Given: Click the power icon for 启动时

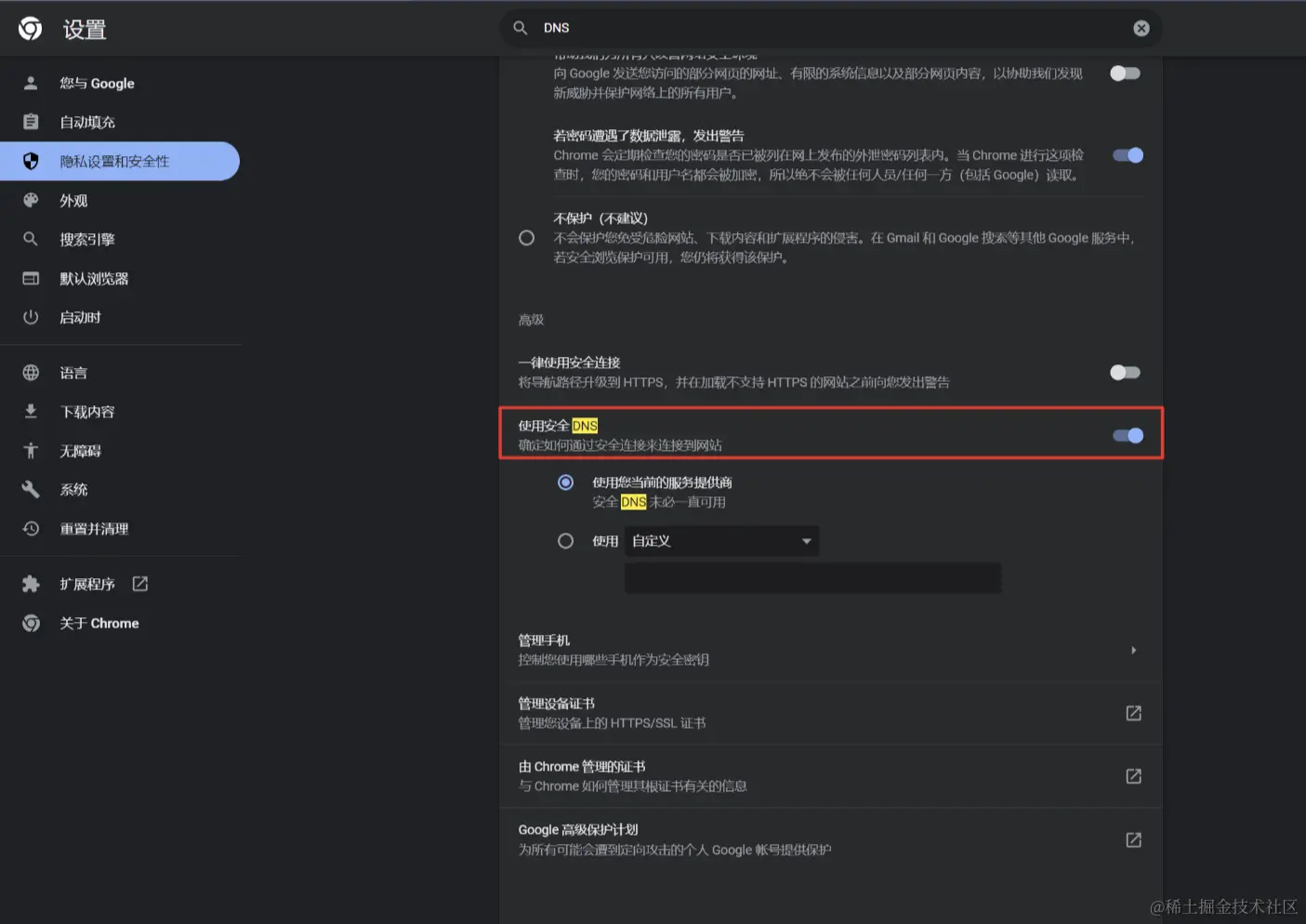Looking at the screenshot, I should tap(31, 317).
